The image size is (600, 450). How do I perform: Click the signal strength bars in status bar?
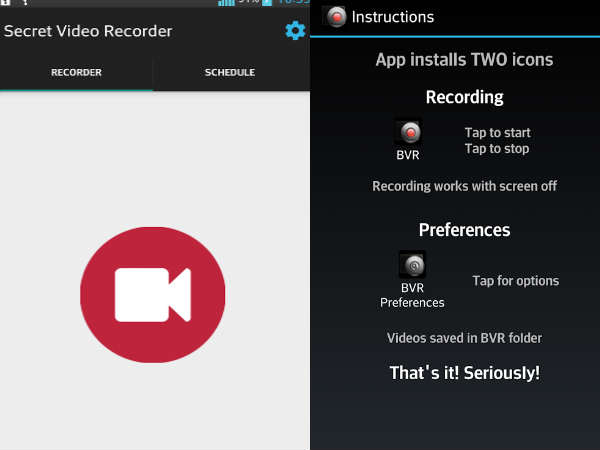point(226,3)
